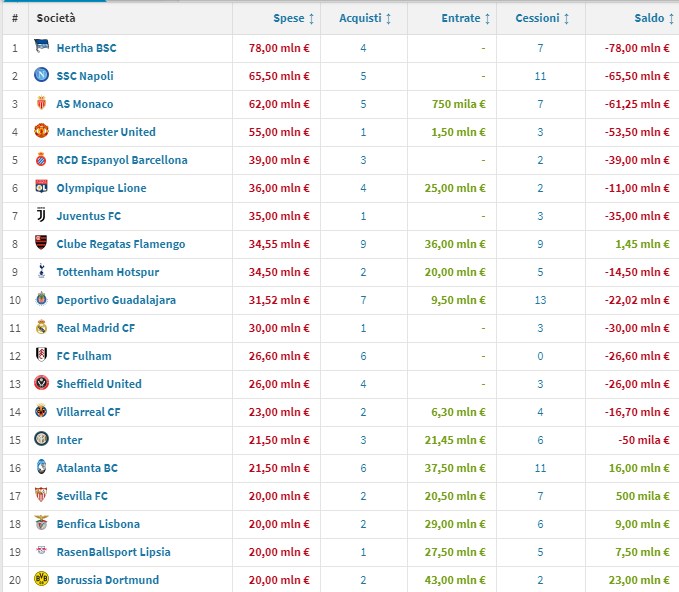The height and width of the screenshot is (592, 679).
Task: Open the Benfica Lisbona club link
Action: tap(98, 524)
